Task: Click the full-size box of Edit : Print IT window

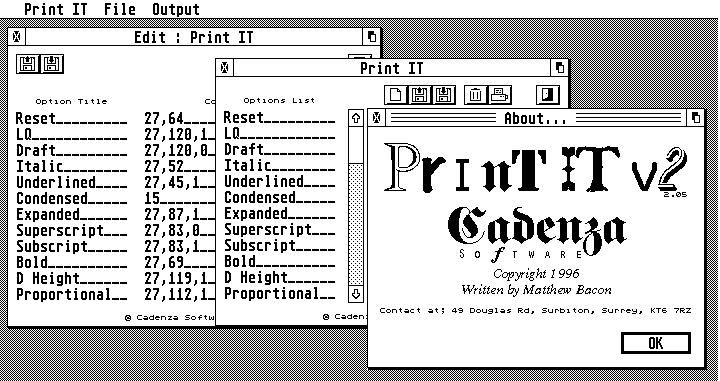Action: click(x=372, y=37)
